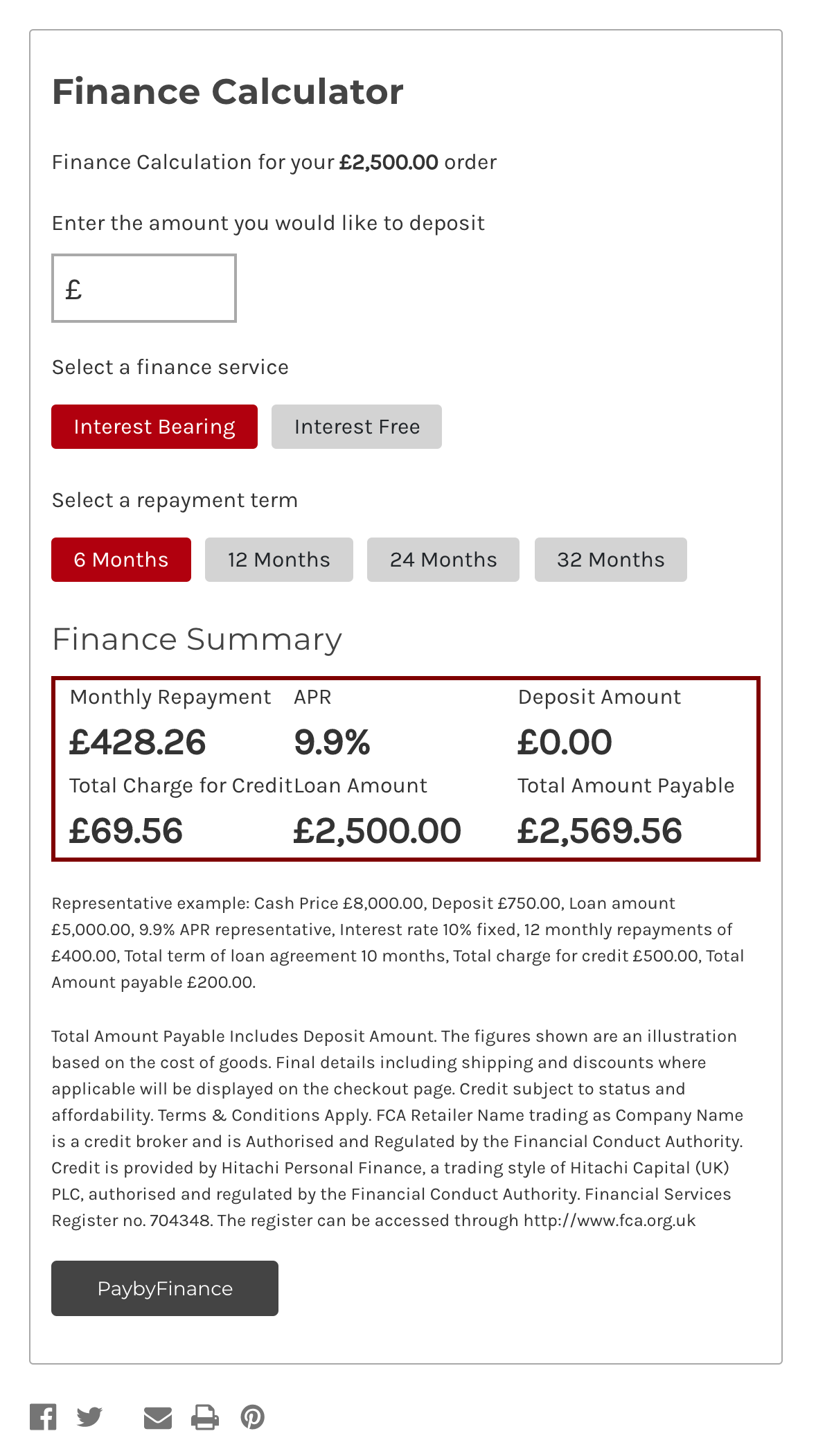Click the £428.26 monthly repayment value

click(x=138, y=742)
